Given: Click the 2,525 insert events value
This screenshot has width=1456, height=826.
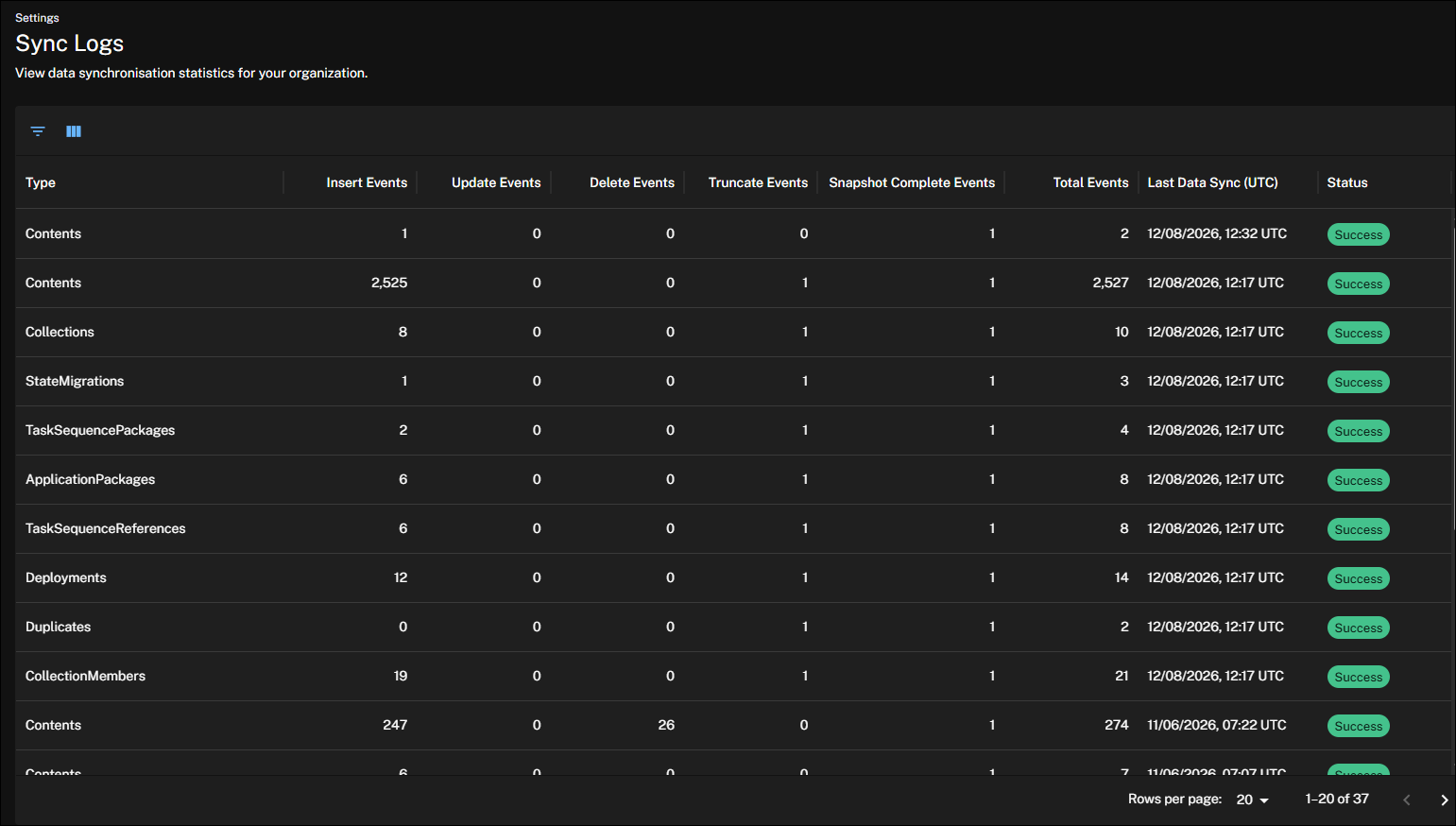Looking at the screenshot, I should coord(389,283).
